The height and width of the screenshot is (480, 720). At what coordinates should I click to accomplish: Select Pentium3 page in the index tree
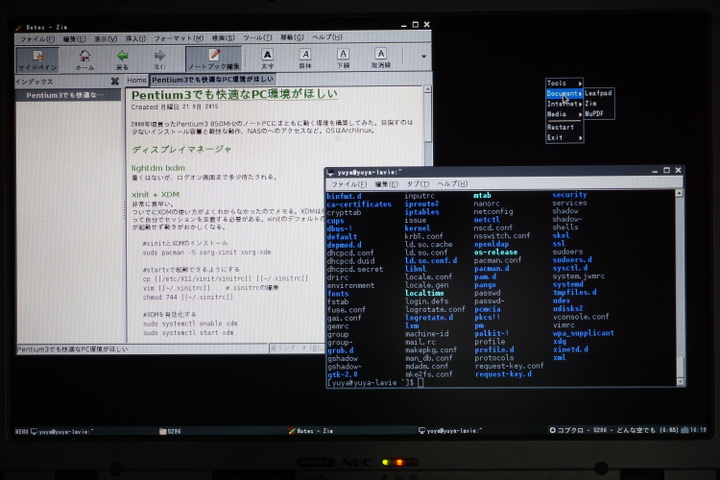pos(68,95)
